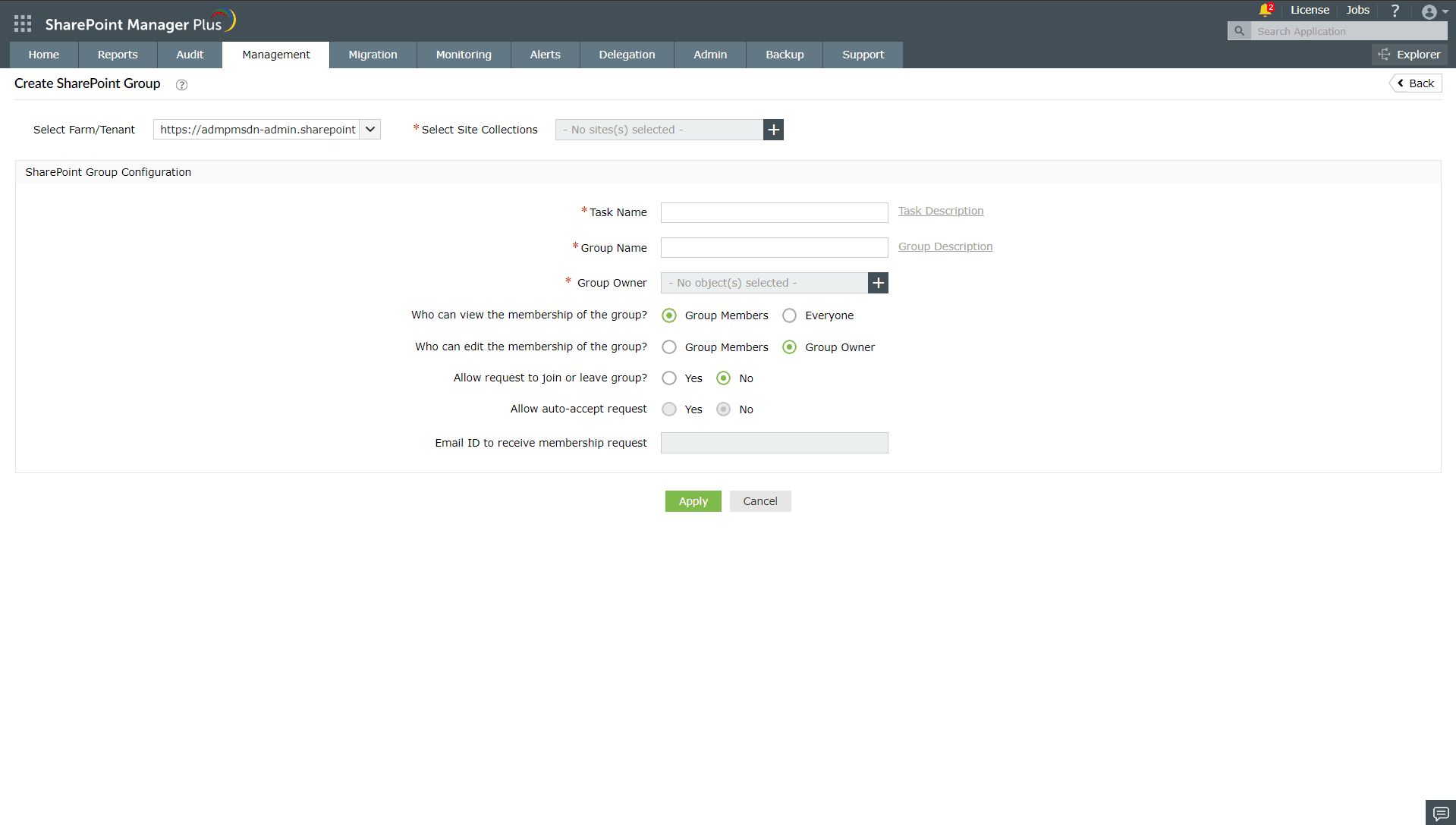1456x825 pixels.
Task: Open the Backup tab
Action: [x=785, y=55]
